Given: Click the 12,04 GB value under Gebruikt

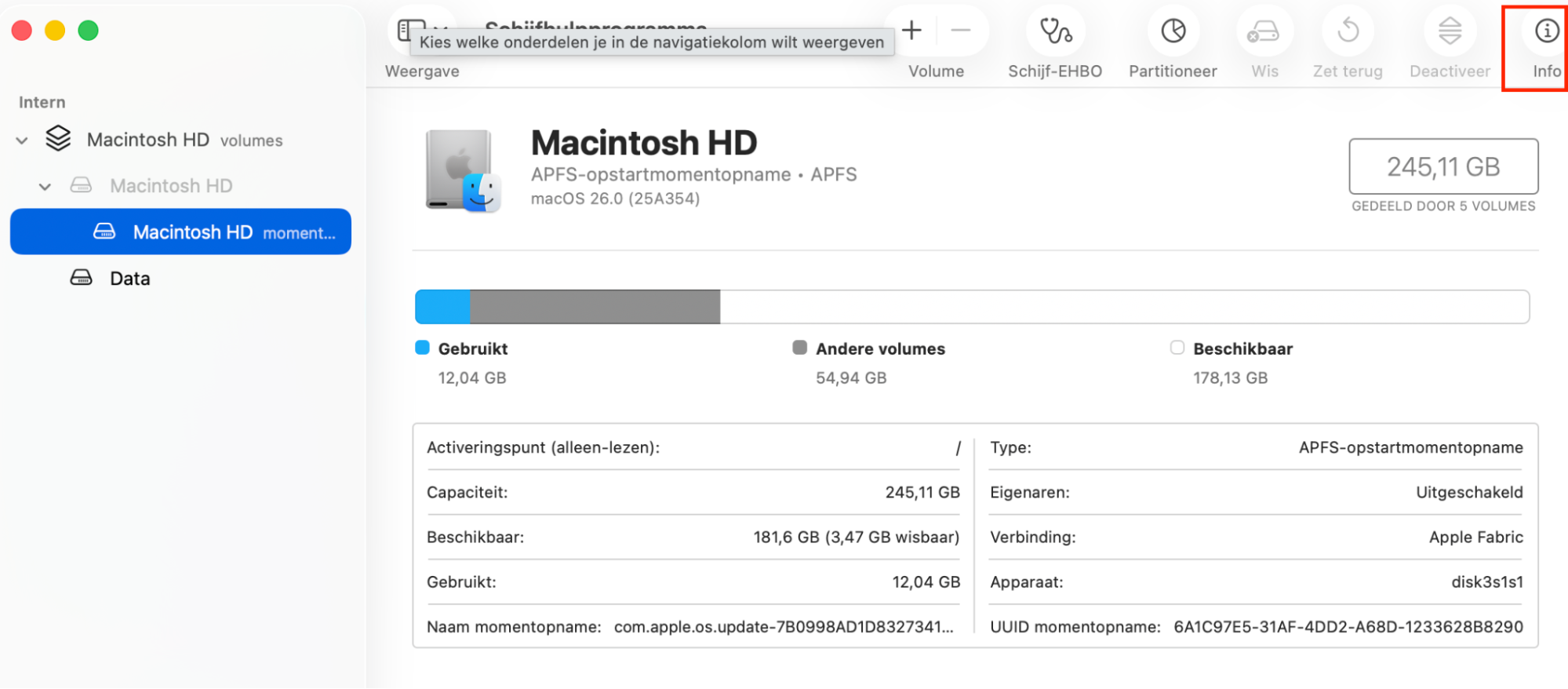Looking at the screenshot, I should point(472,378).
